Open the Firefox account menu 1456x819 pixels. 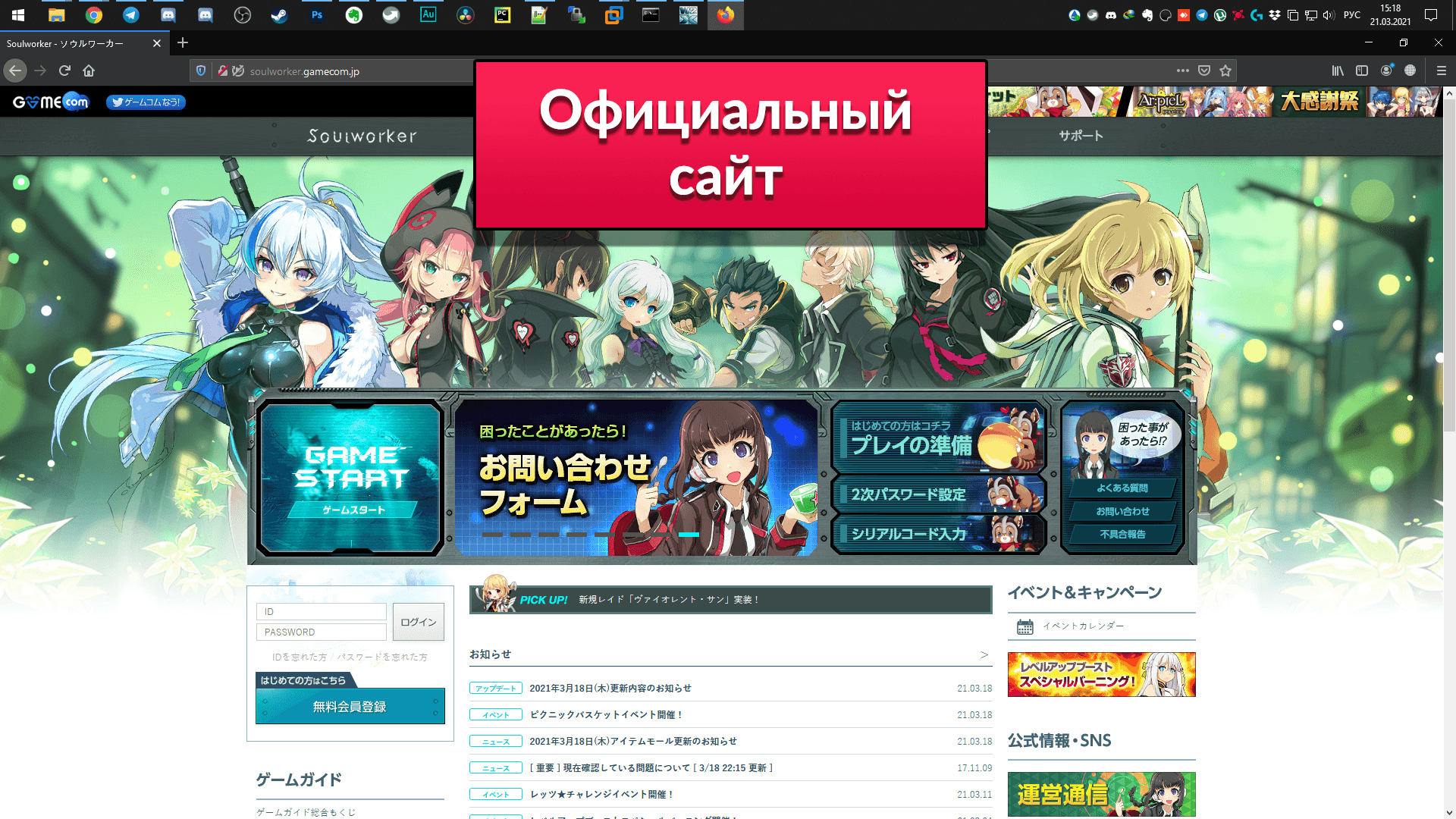pos(1386,71)
